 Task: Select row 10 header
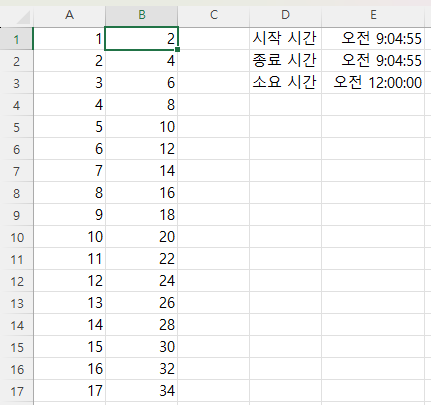coord(16,237)
